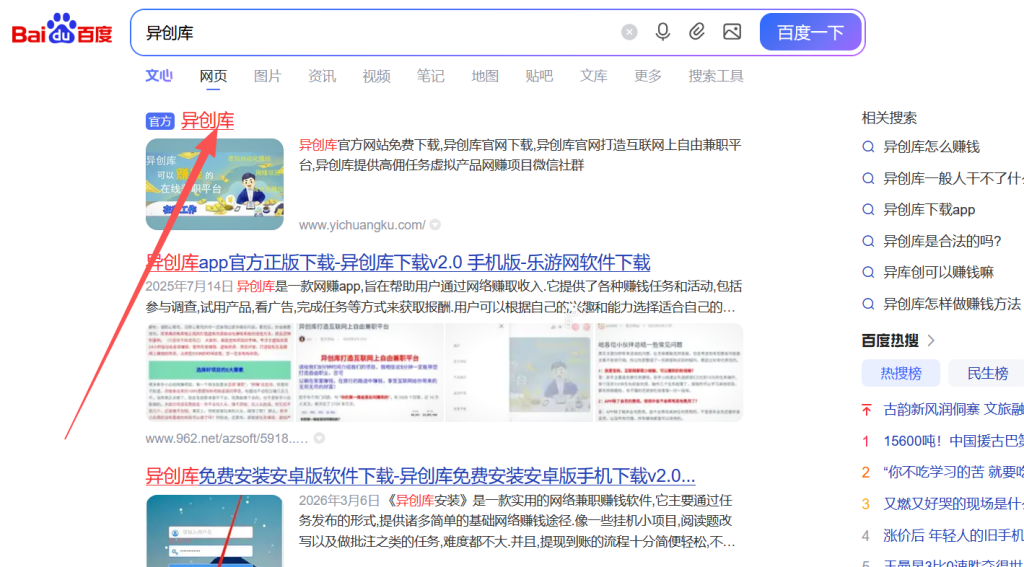Search related term 异创库怎么赚钱

931,147
